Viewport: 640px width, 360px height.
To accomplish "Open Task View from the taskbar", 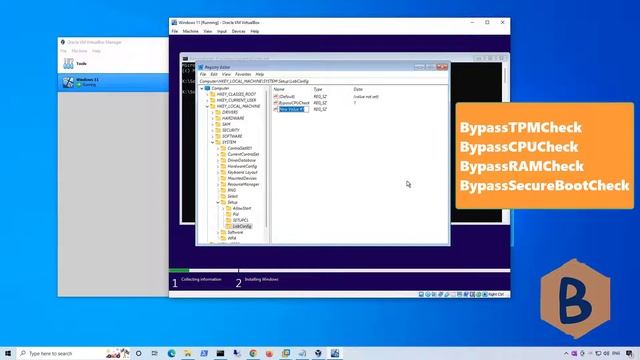I will 155,353.
